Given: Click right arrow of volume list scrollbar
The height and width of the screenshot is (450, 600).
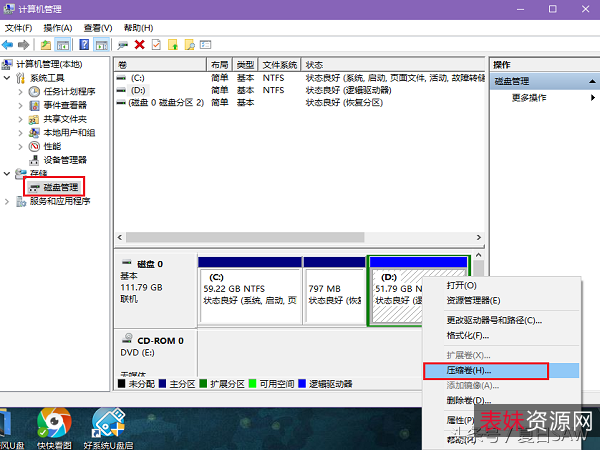Looking at the screenshot, I should (478, 238).
